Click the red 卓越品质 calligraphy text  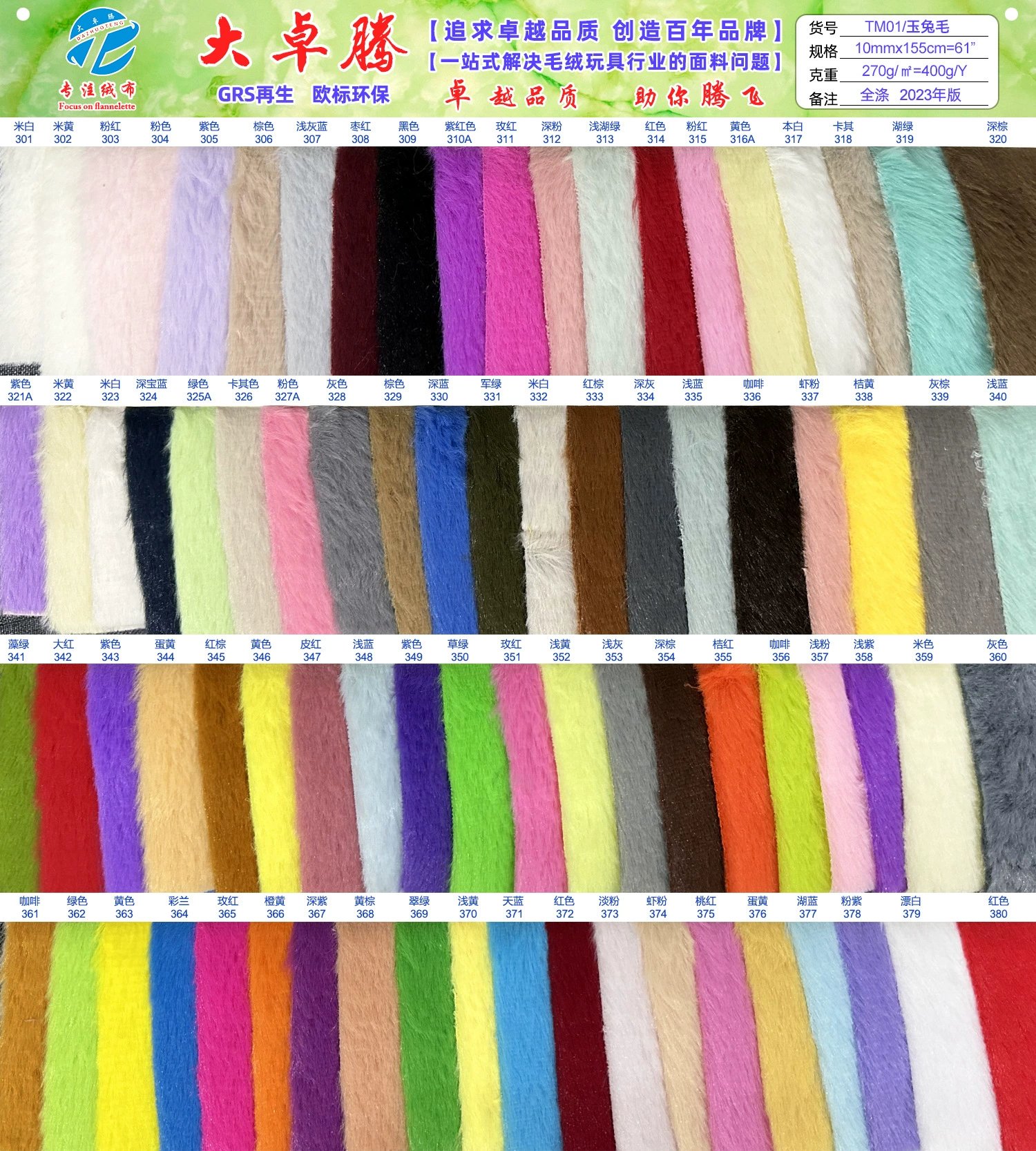pos(511,95)
